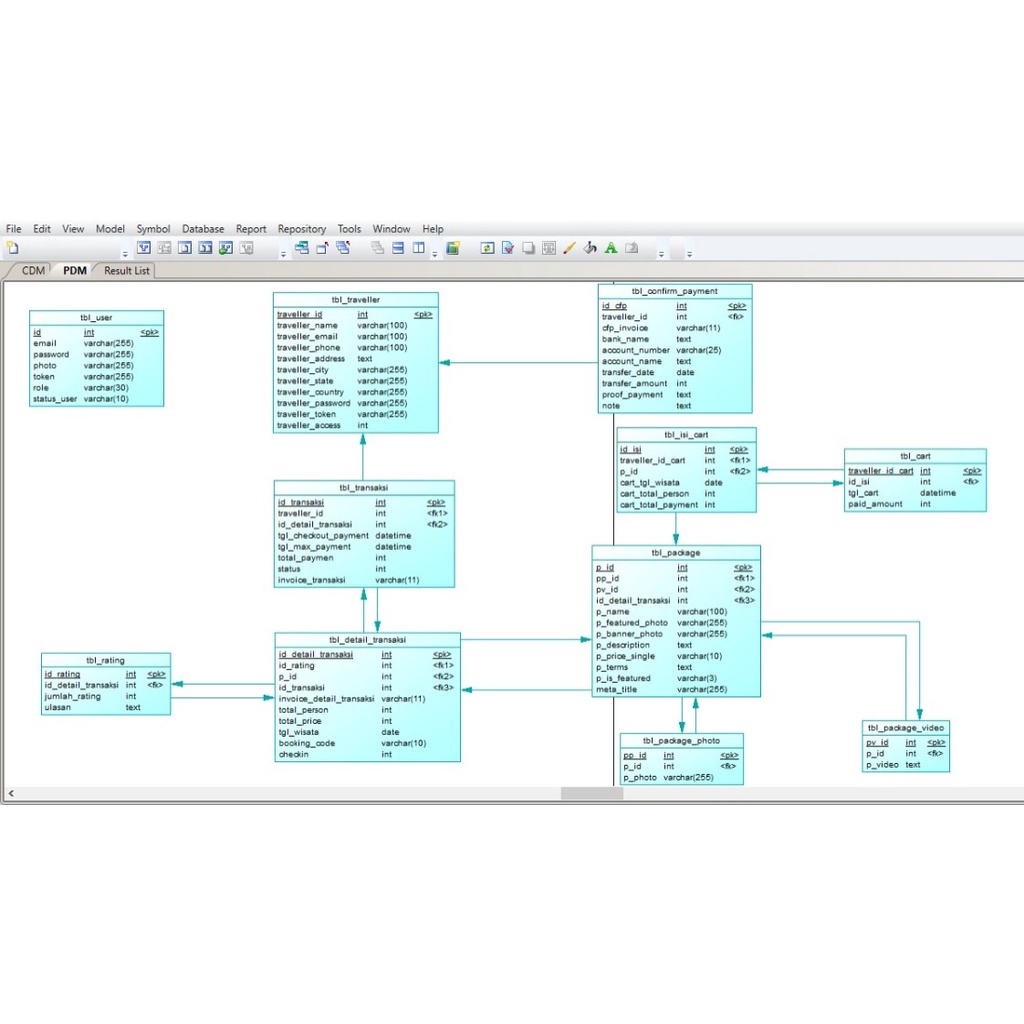Switch to the CDM tab
Image resolution: width=1024 pixels, height=1024 pixels.
32,270
